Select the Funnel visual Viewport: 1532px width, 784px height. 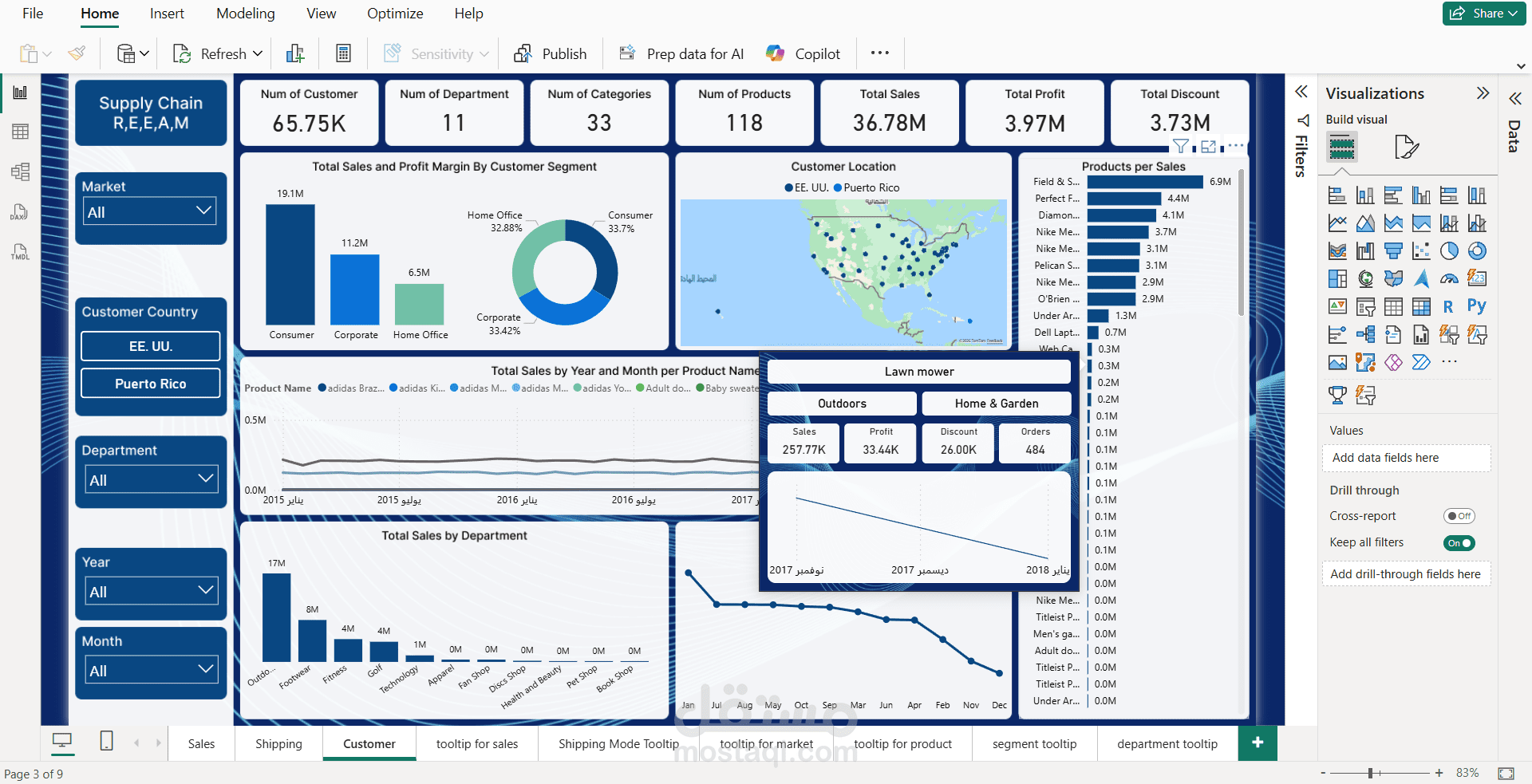[1393, 251]
